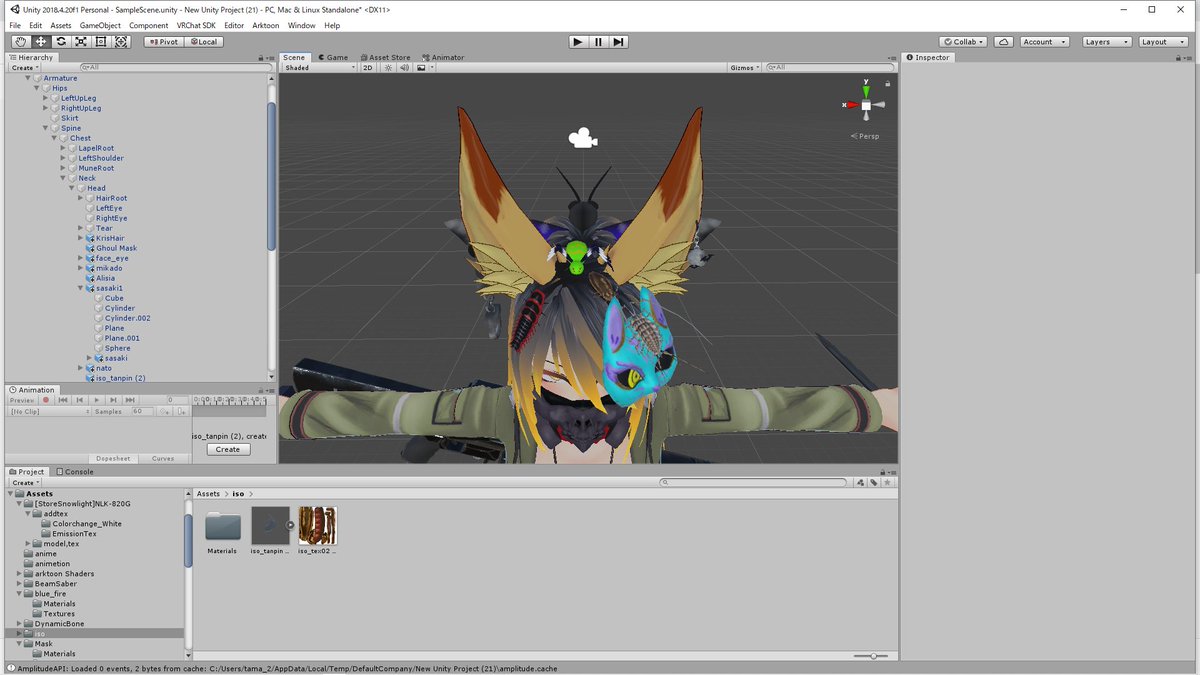Go to last animation keyframe

pos(130,400)
